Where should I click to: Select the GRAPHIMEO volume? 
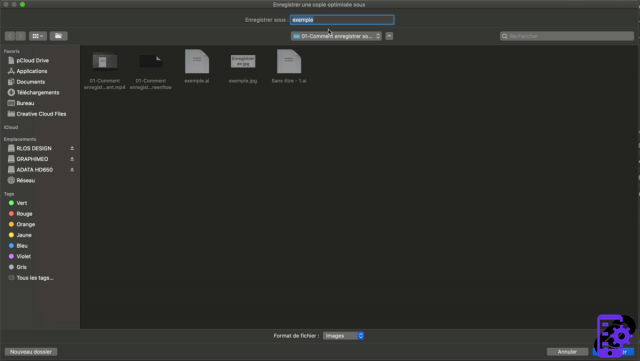(32, 159)
